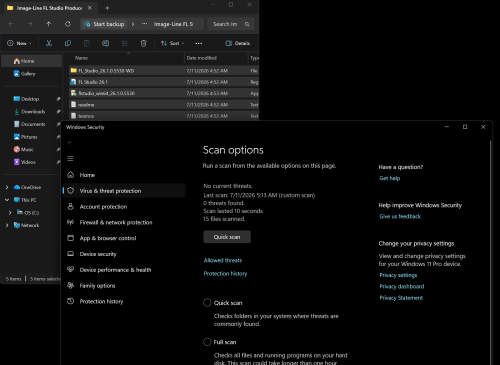Open the New dropdown in File Explorer

[x=20, y=43]
